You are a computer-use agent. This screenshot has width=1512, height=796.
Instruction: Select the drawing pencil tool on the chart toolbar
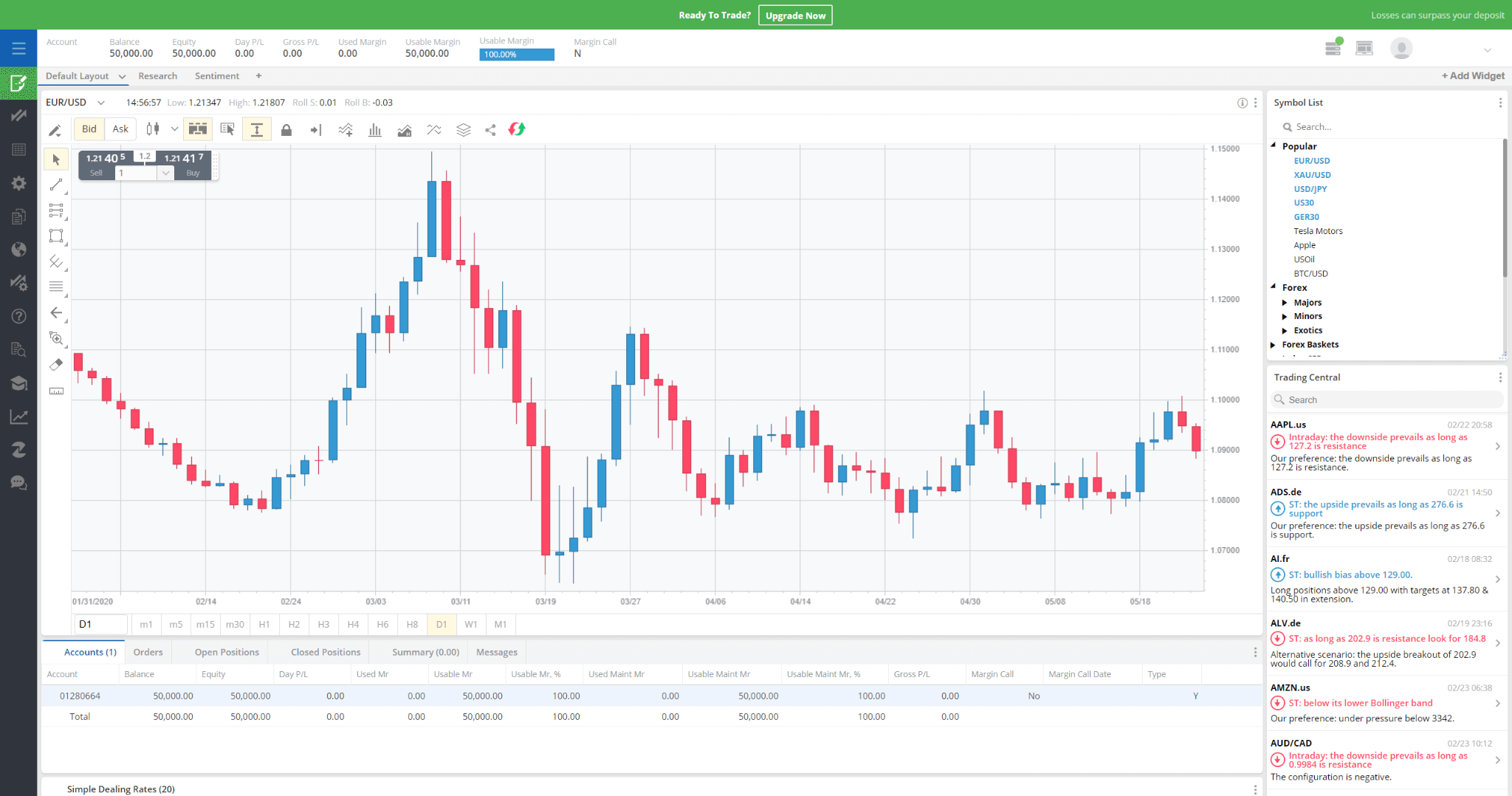(55, 129)
